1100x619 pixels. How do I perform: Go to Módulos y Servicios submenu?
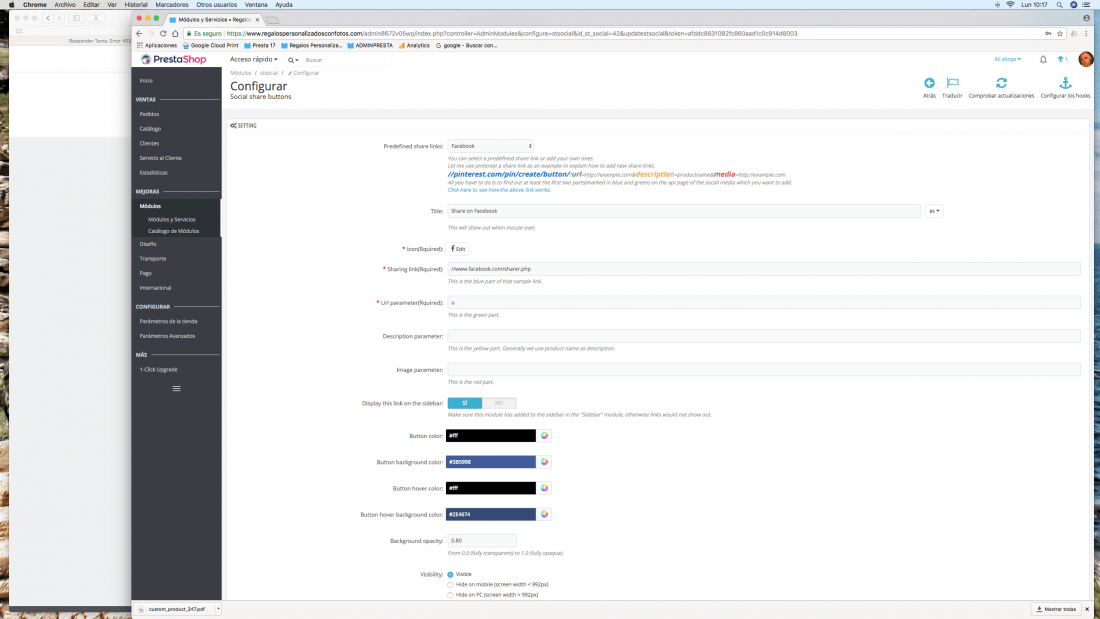(x=172, y=220)
